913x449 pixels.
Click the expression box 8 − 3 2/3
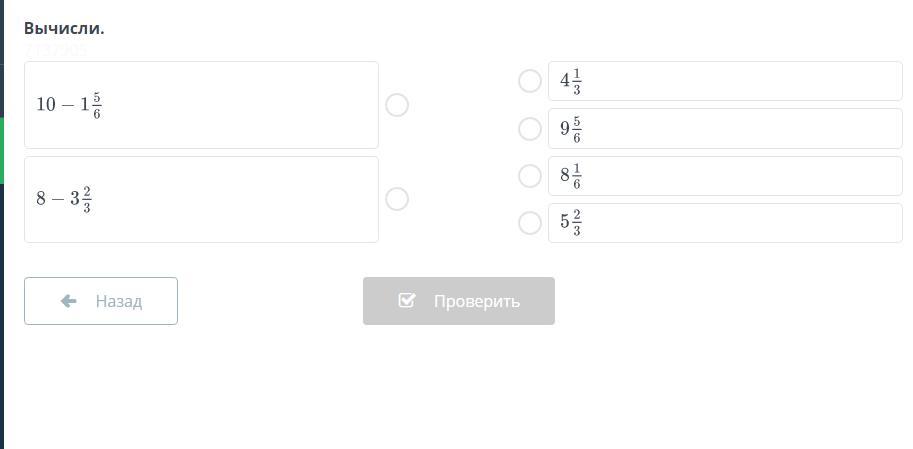tap(201, 199)
